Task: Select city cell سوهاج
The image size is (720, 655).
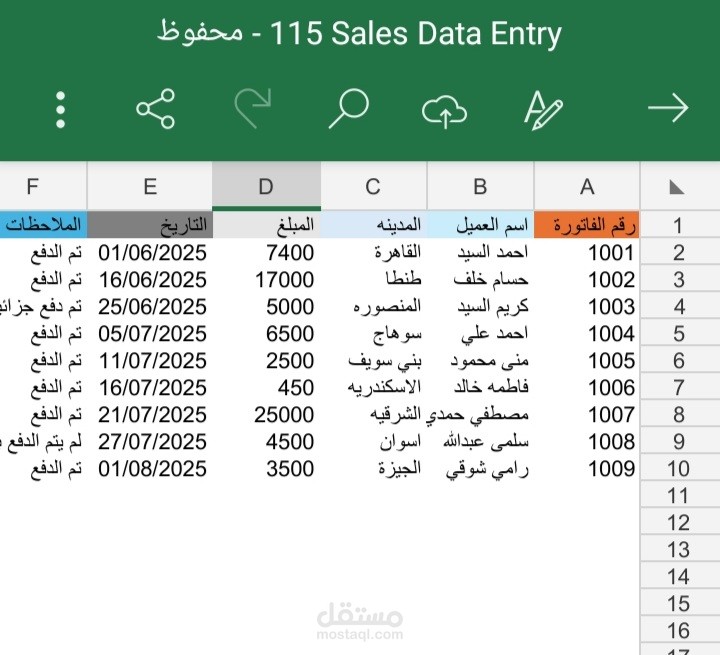Action: [x=374, y=333]
